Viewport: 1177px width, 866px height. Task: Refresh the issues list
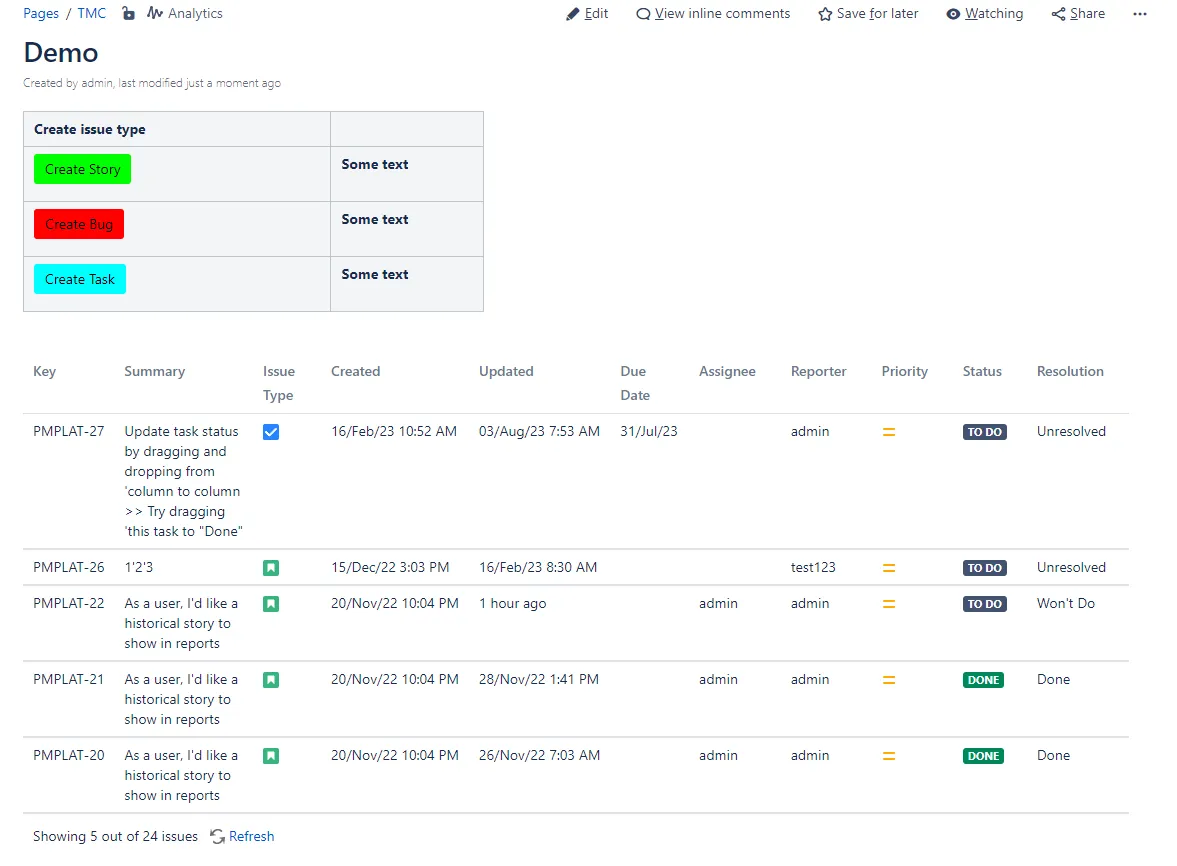click(251, 836)
